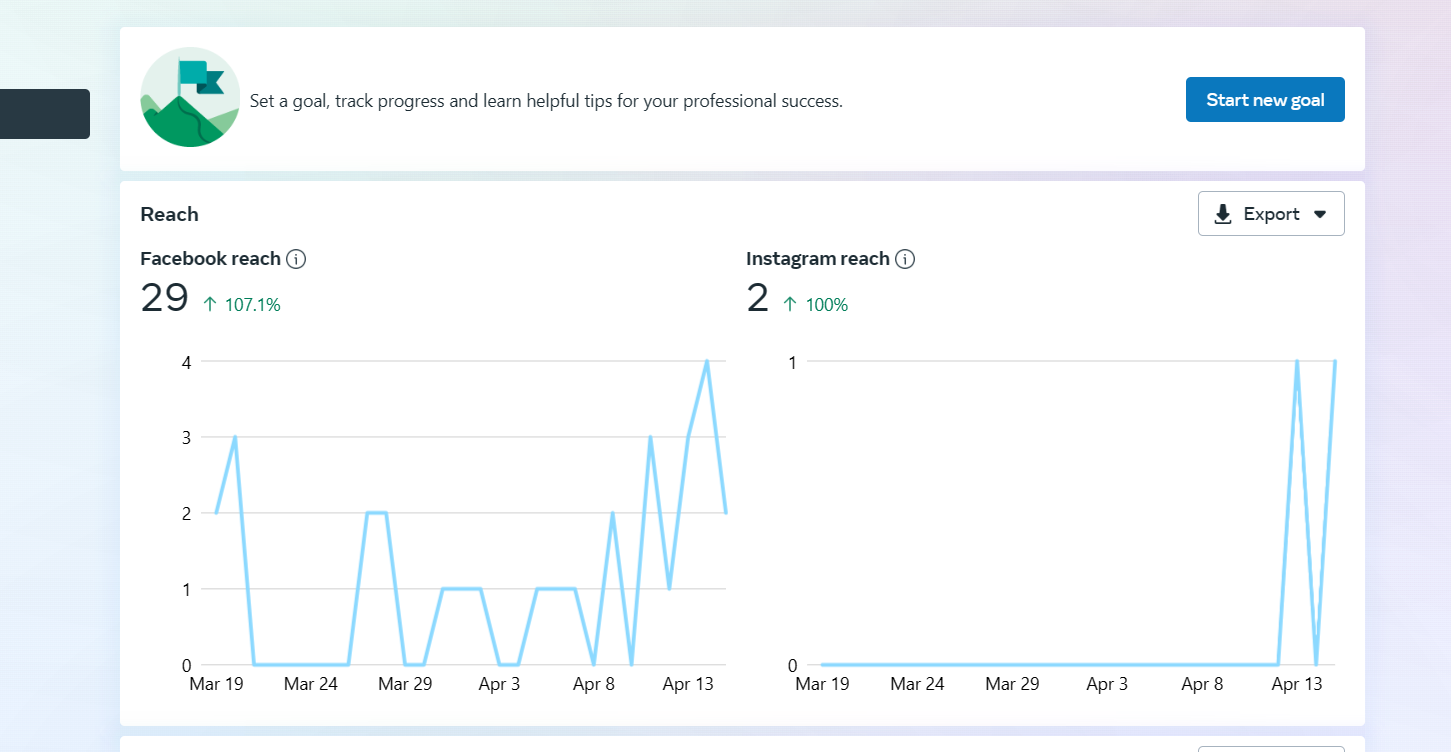Click the 107.1% change percentage
The height and width of the screenshot is (752, 1451).
252,305
